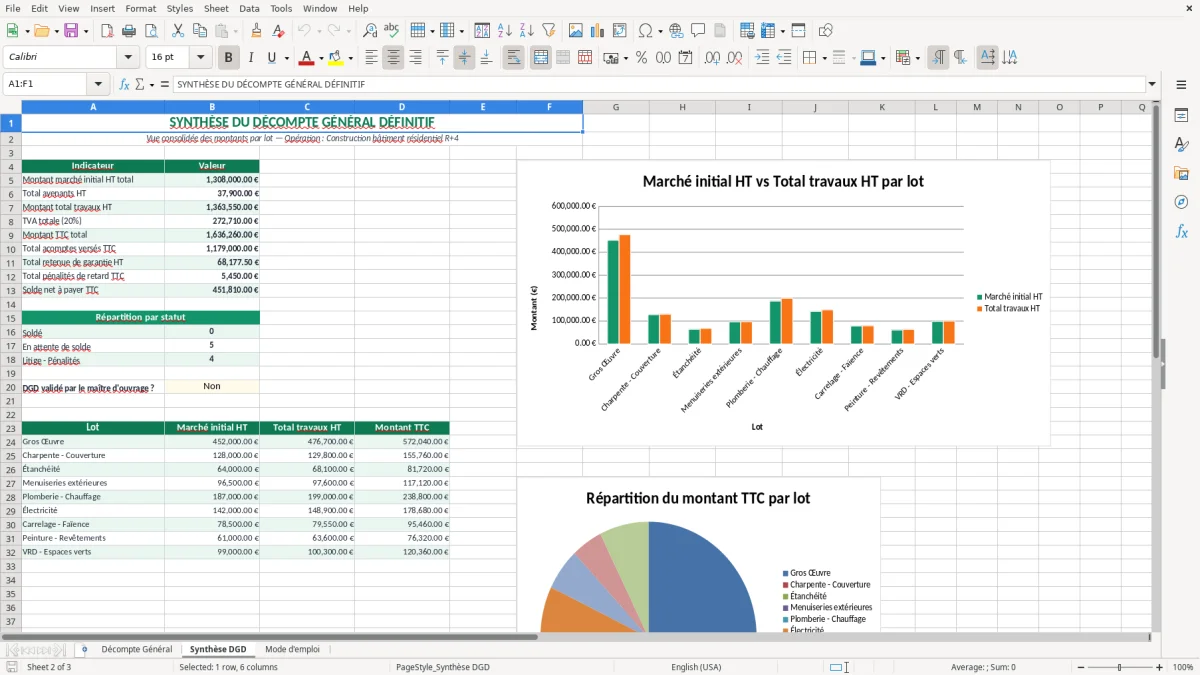Toggle Center Horizontally alignment

click(x=394, y=58)
